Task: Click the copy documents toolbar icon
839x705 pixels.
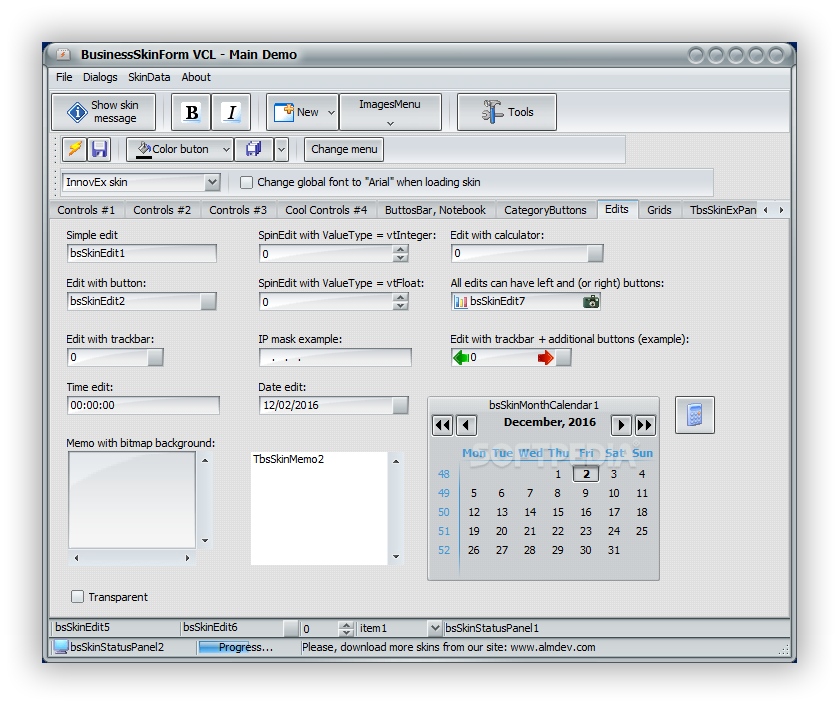Action: click(254, 149)
